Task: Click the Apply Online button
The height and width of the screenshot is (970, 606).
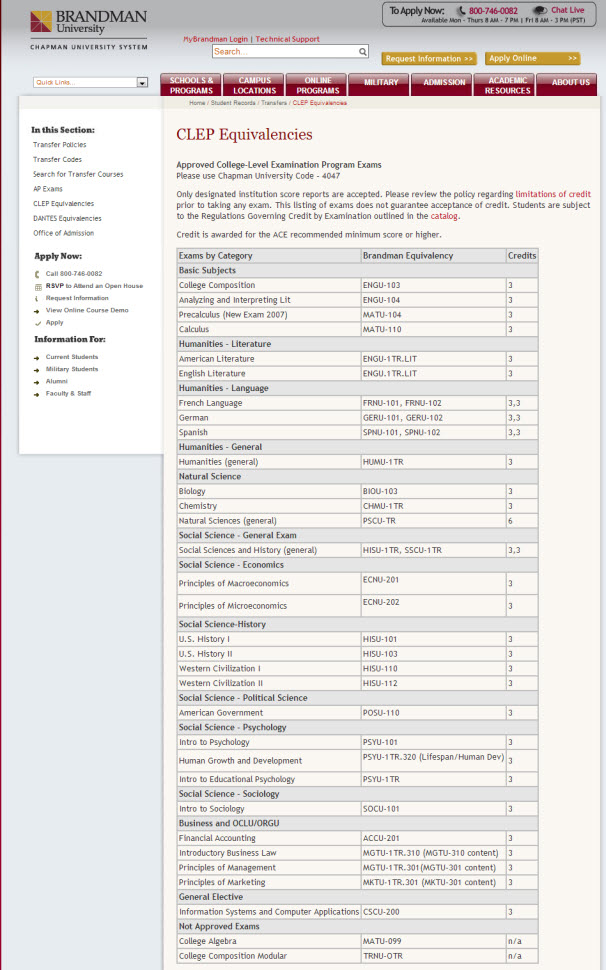Action: [532, 59]
